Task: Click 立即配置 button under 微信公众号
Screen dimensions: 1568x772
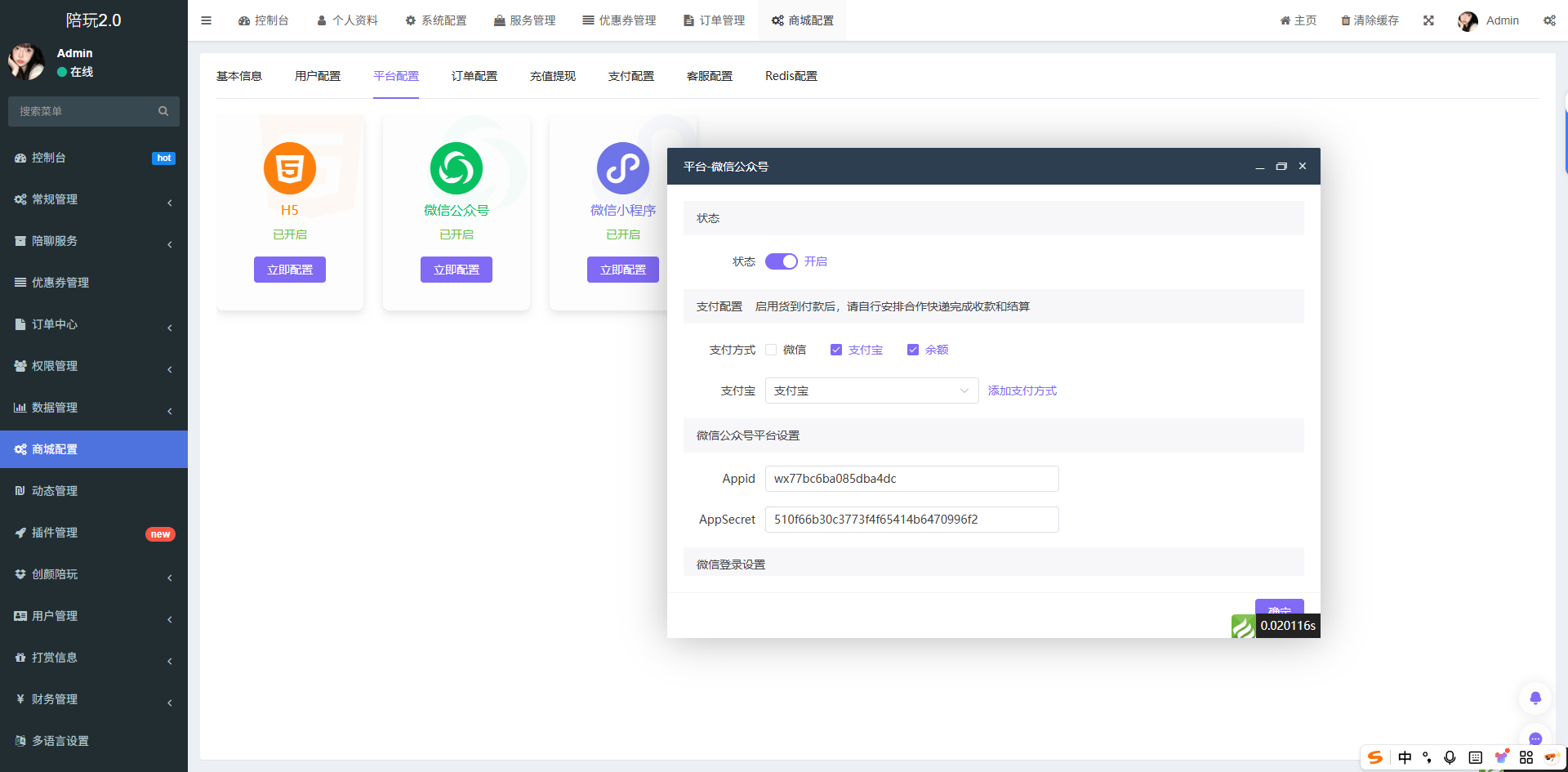Action: 457,270
